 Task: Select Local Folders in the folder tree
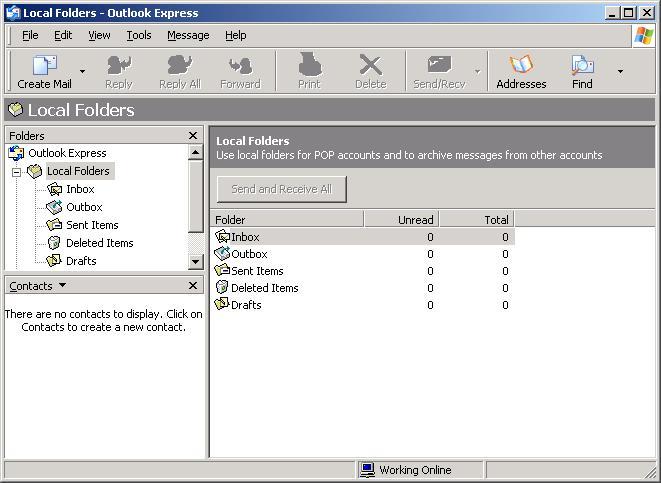point(78,171)
